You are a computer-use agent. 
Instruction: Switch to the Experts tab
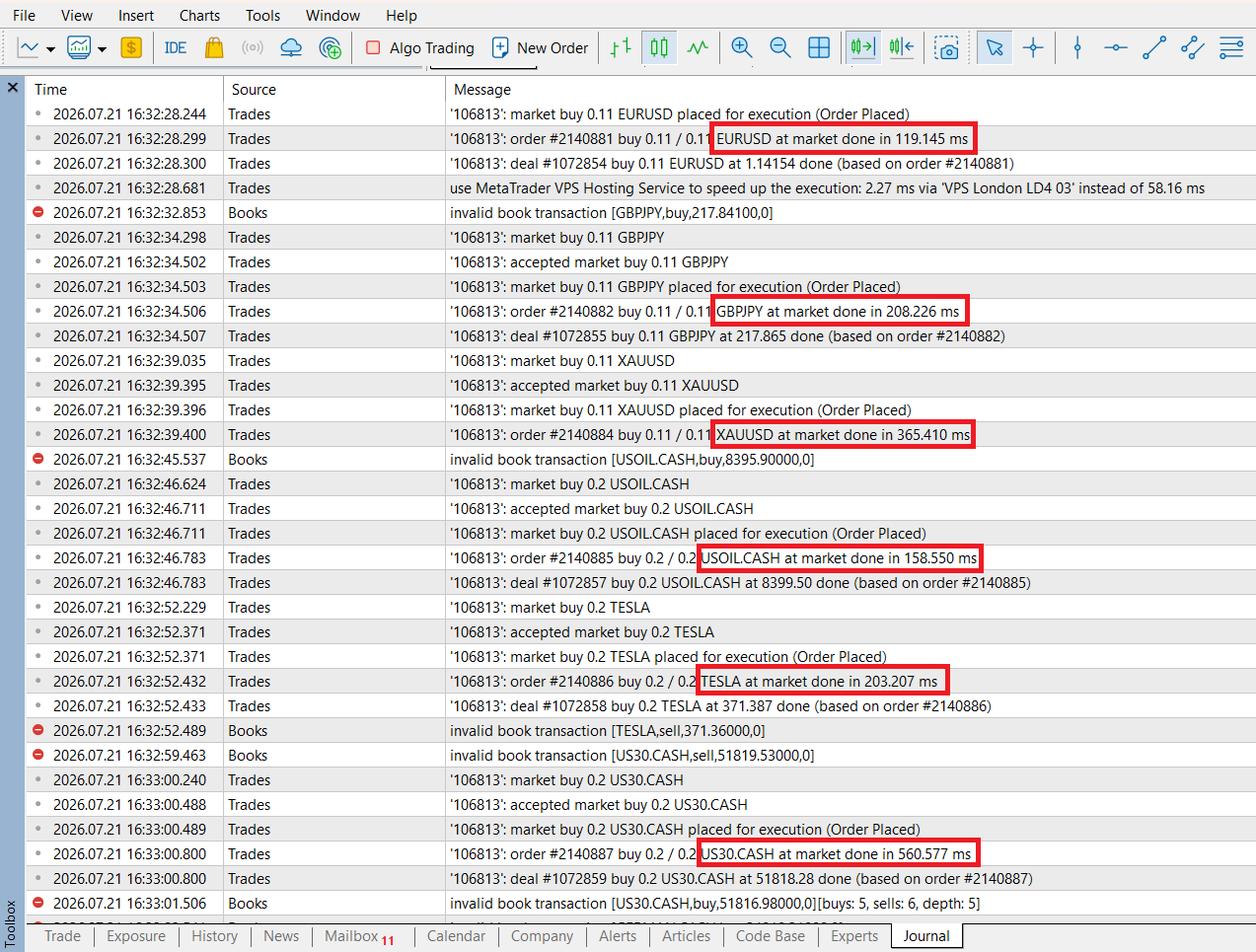pyautogui.click(x=854, y=936)
